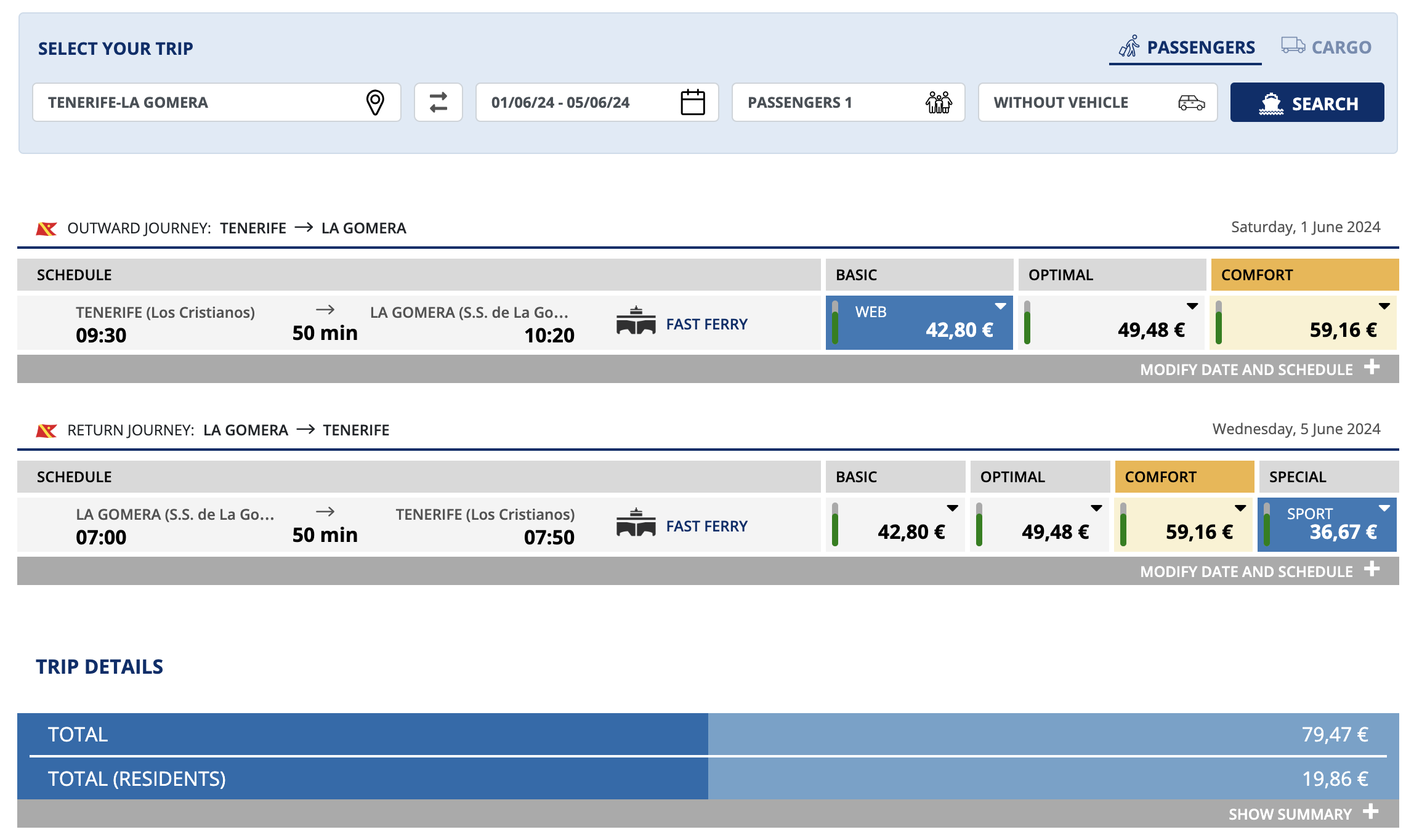Select outward Comfort fare 59,16 €
This screenshot has width=1414, height=840.
pyautogui.click(x=1303, y=323)
